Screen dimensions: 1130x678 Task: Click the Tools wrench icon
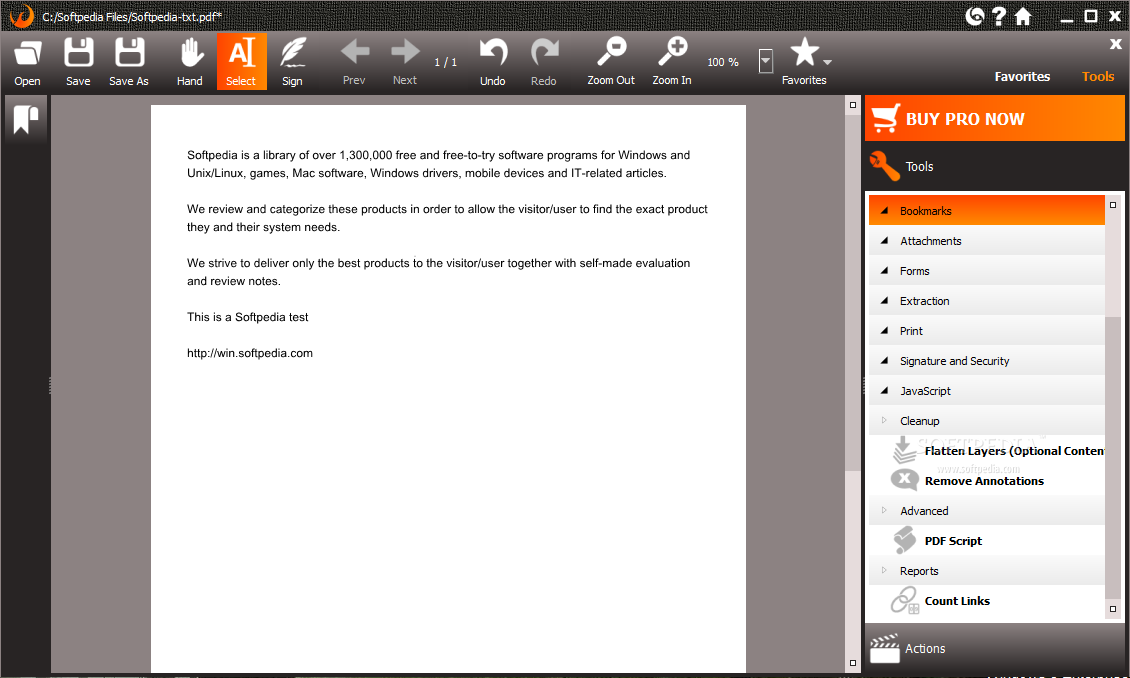884,166
